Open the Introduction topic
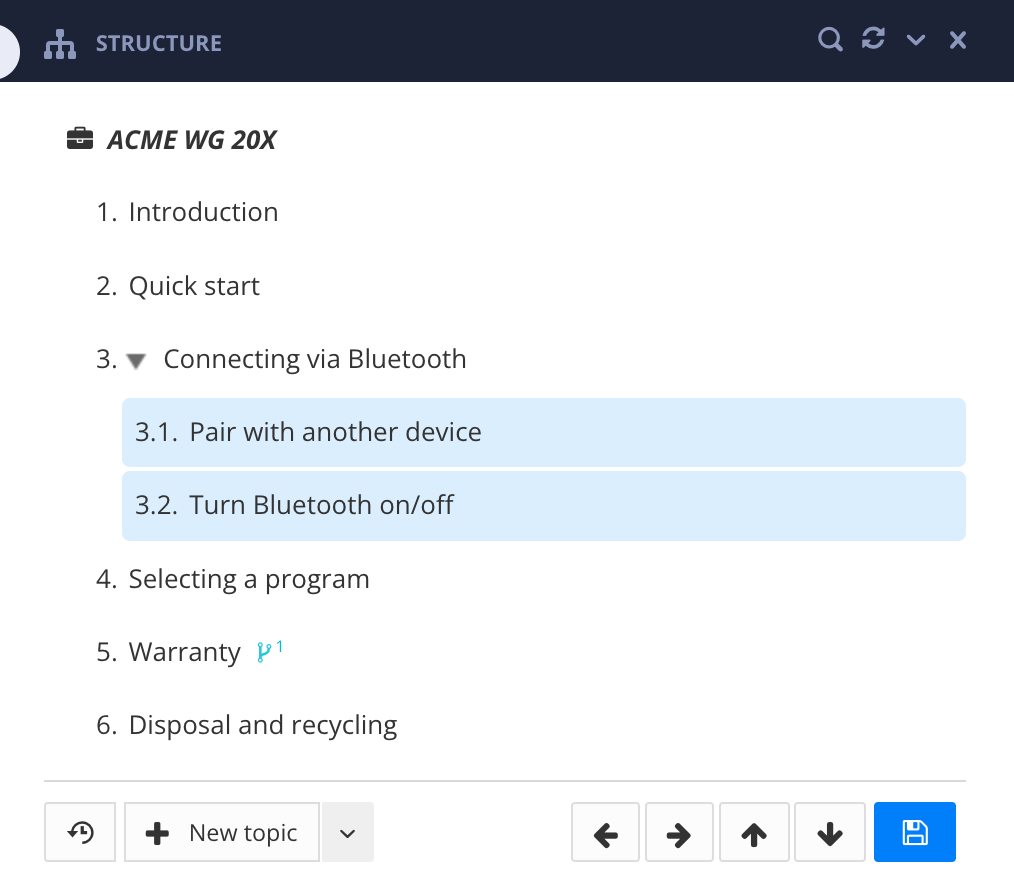The height and width of the screenshot is (888, 1014). pos(203,213)
